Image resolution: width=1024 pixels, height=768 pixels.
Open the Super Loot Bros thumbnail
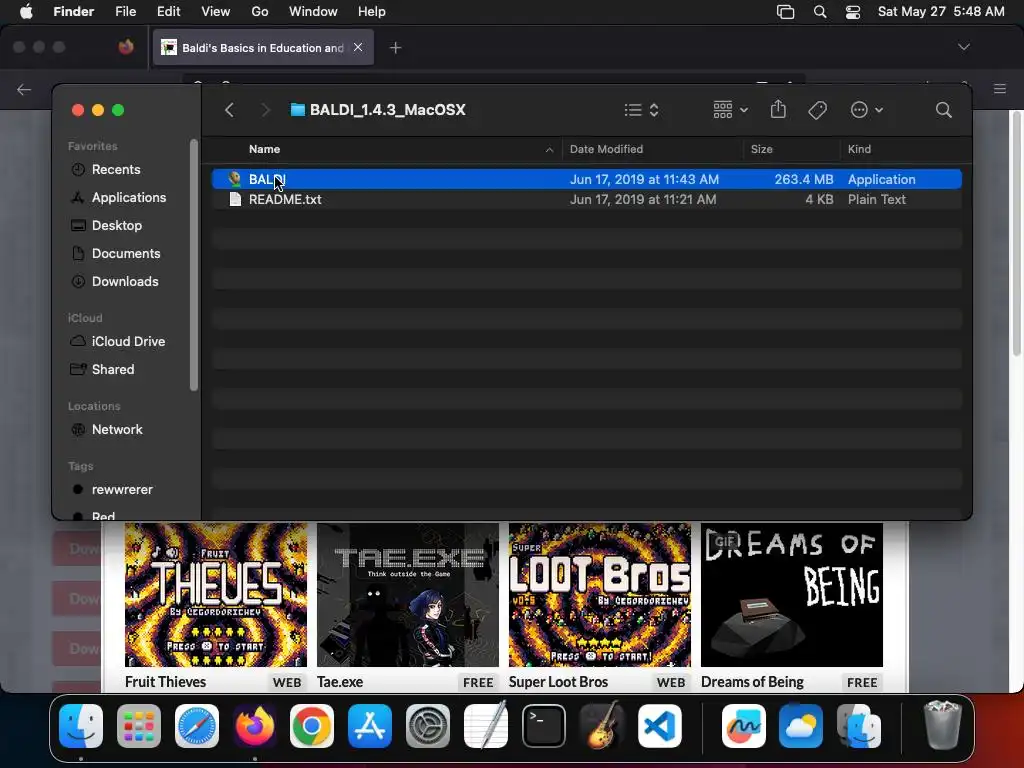coord(600,594)
